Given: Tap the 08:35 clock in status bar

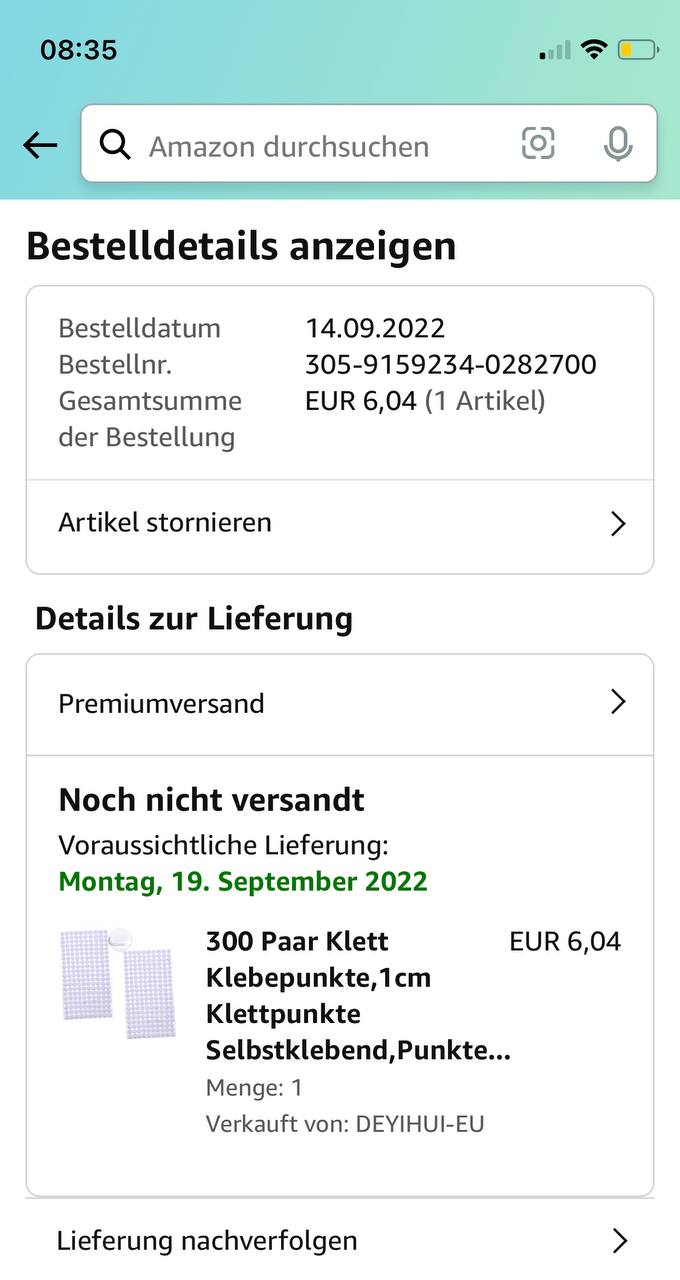Looking at the screenshot, I should click(x=78, y=49).
